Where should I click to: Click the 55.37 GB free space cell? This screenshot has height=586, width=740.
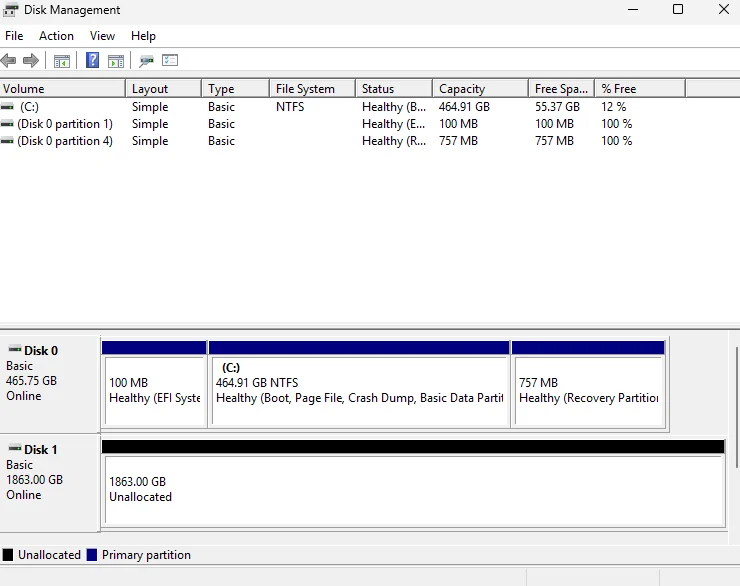coord(557,107)
